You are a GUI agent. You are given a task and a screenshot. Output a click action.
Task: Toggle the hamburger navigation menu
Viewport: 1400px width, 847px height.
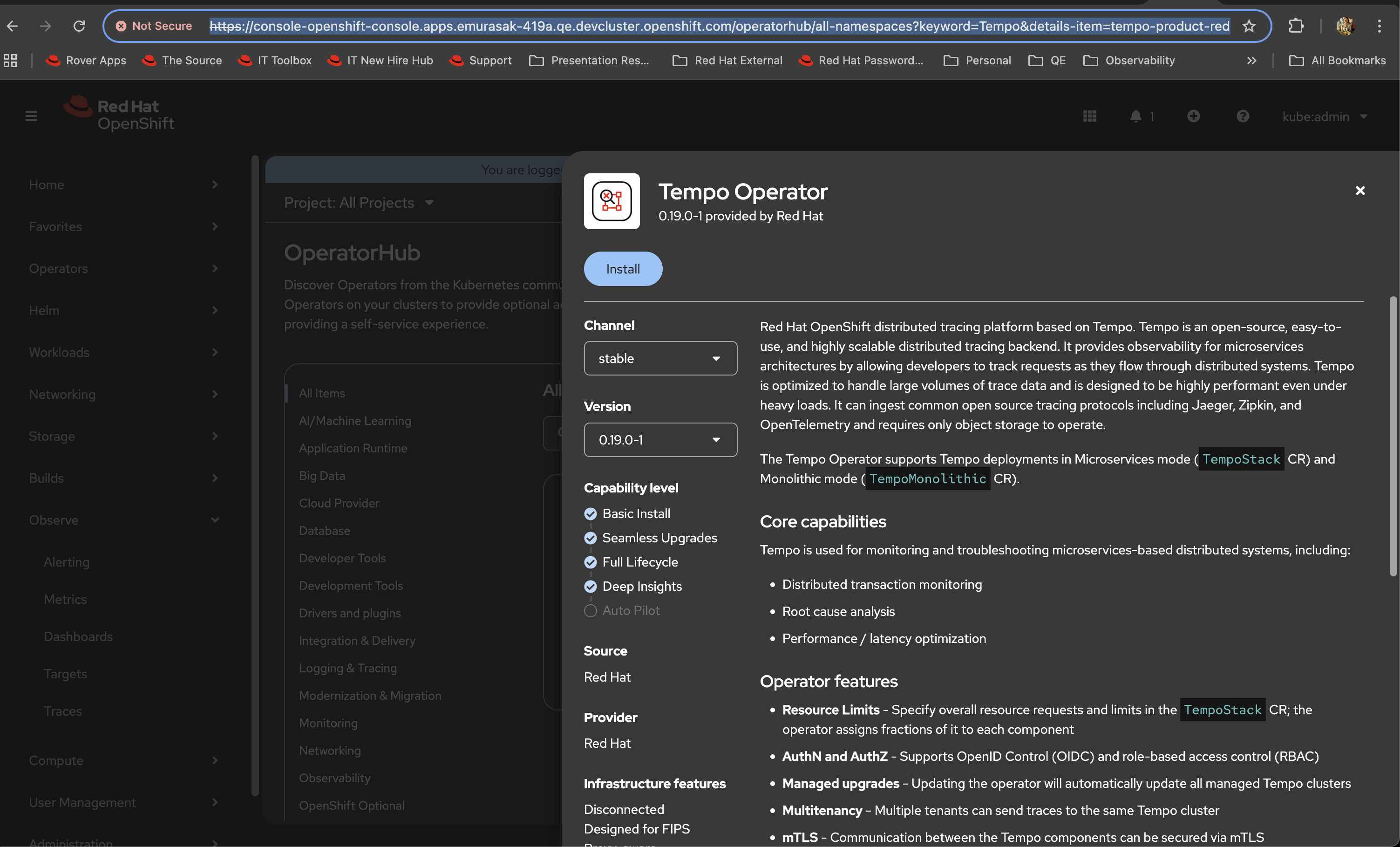[x=31, y=116]
